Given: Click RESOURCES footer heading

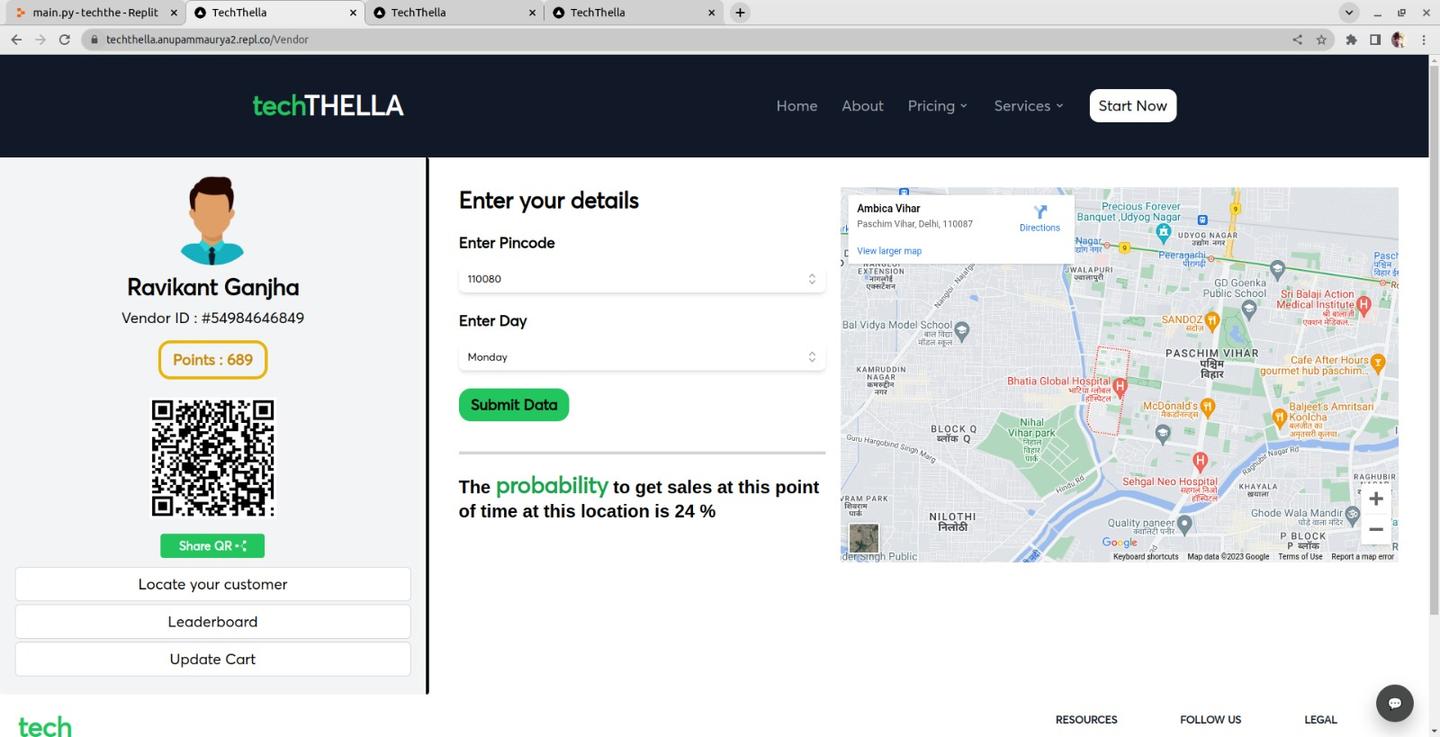Looking at the screenshot, I should (1086, 720).
